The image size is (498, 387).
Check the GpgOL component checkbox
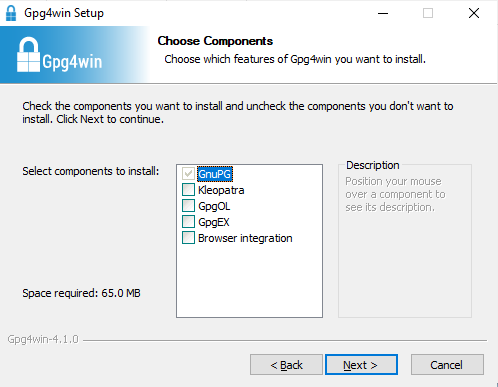[x=188, y=206]
